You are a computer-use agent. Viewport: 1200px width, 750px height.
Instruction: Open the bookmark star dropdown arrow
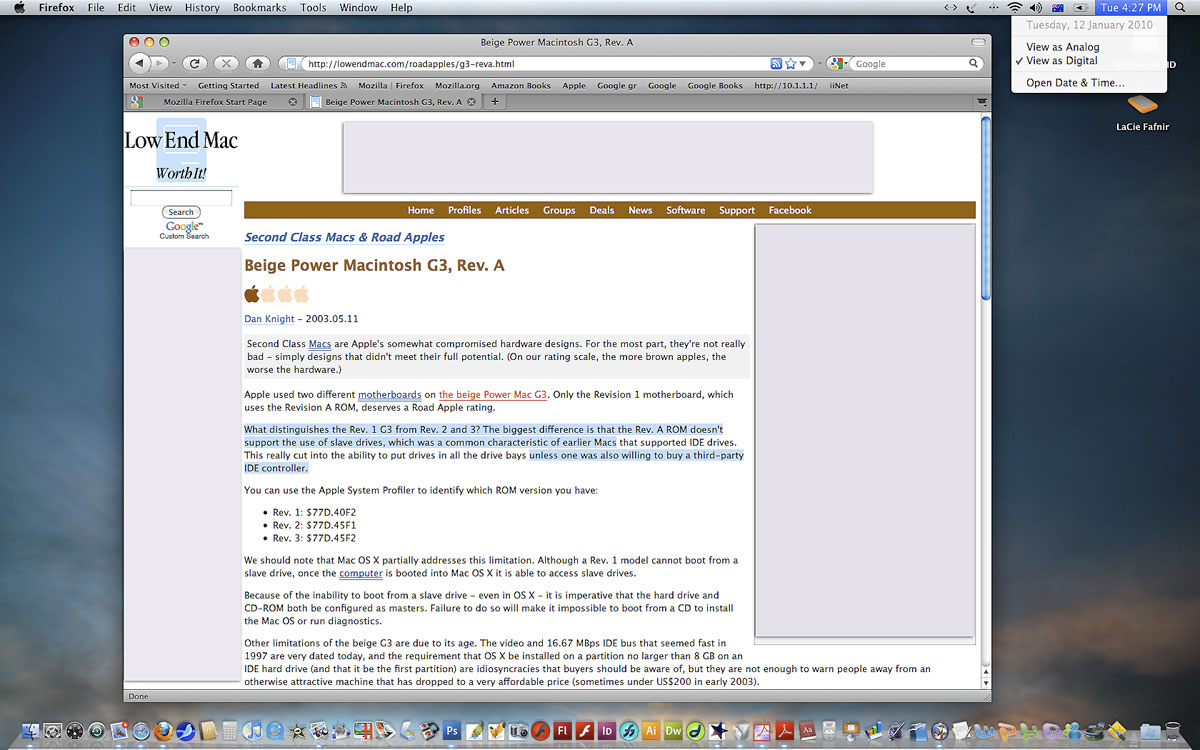click(802, 63)
